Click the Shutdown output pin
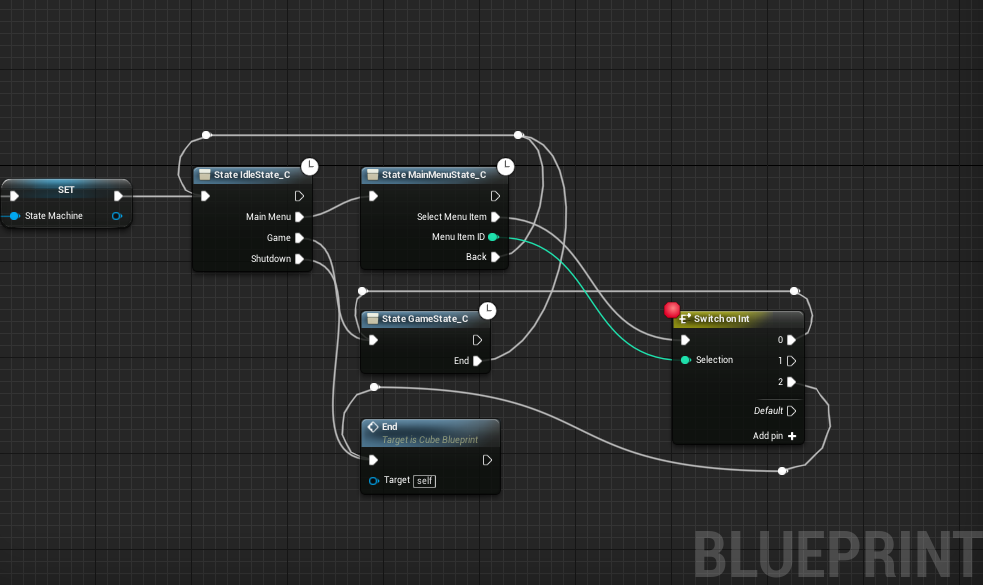The height and width of the screenshot is (585, 983). click(300, 259)
